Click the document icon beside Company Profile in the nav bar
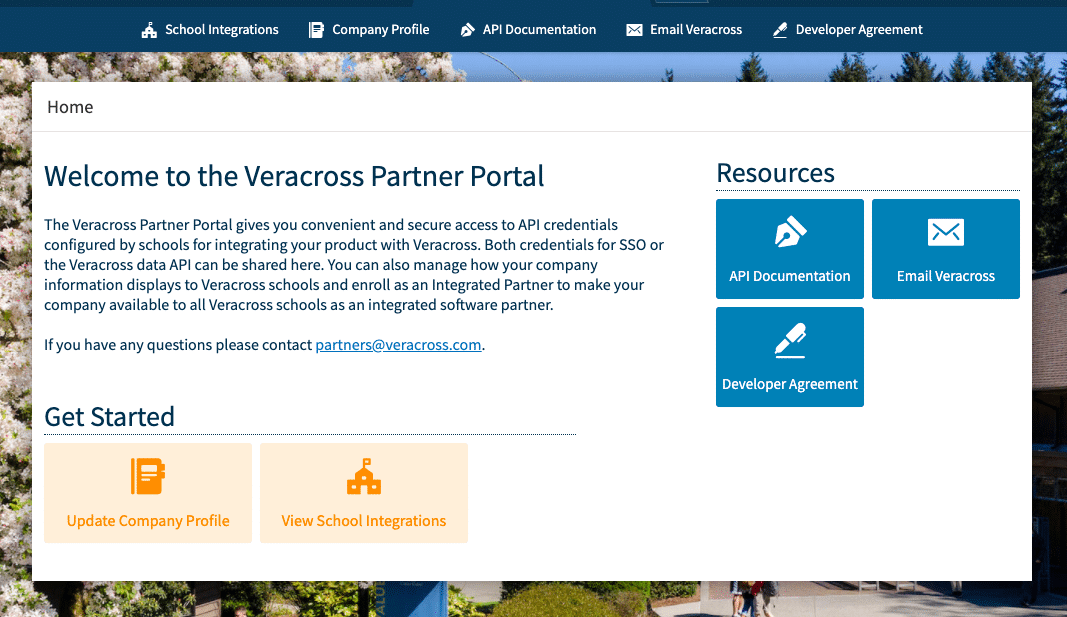Image resolution: width=1067 pixels, height=617 pixels. (316, 30)
